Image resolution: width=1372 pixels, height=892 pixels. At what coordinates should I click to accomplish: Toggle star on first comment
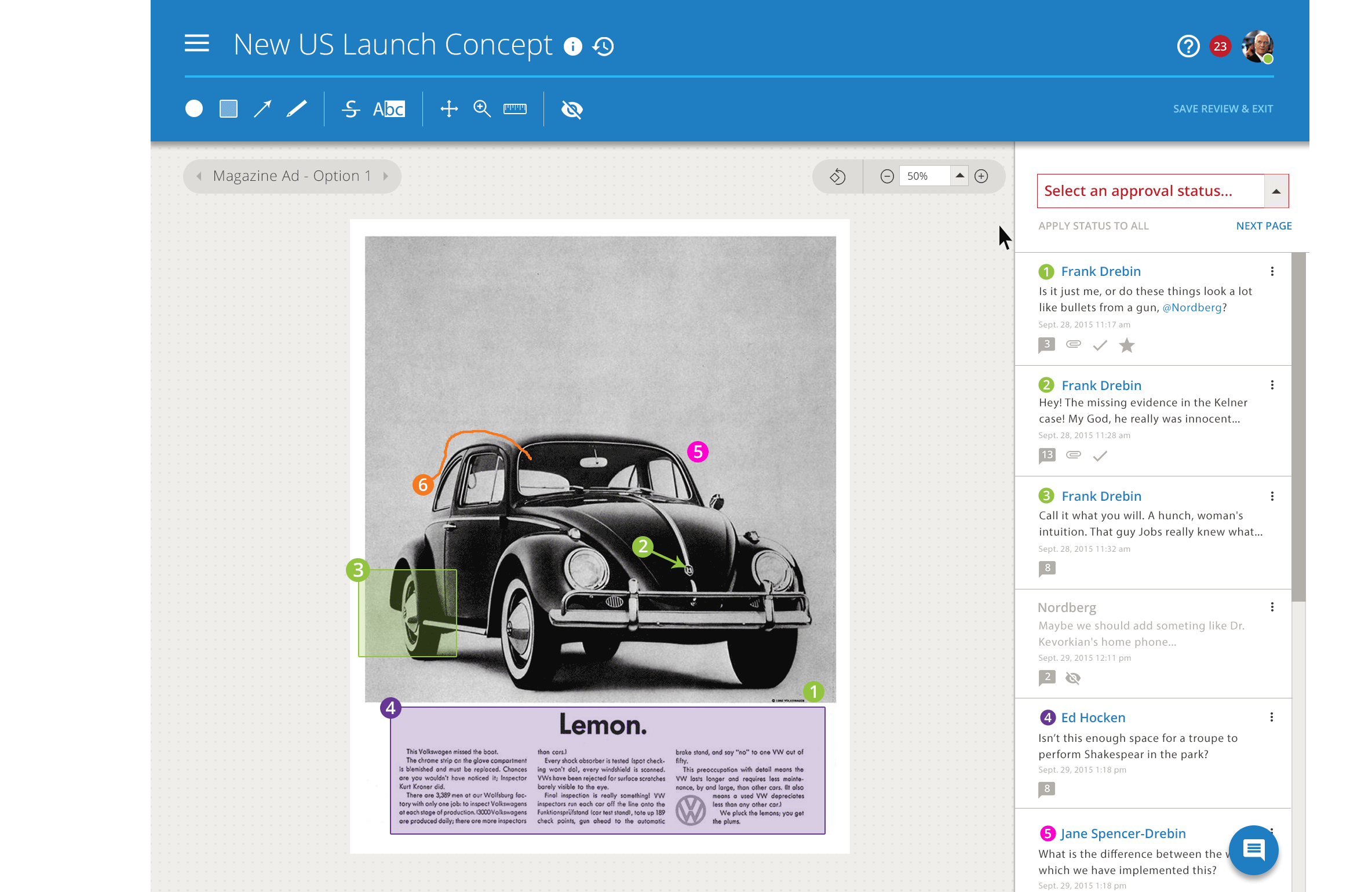(x=1127, y=346)
